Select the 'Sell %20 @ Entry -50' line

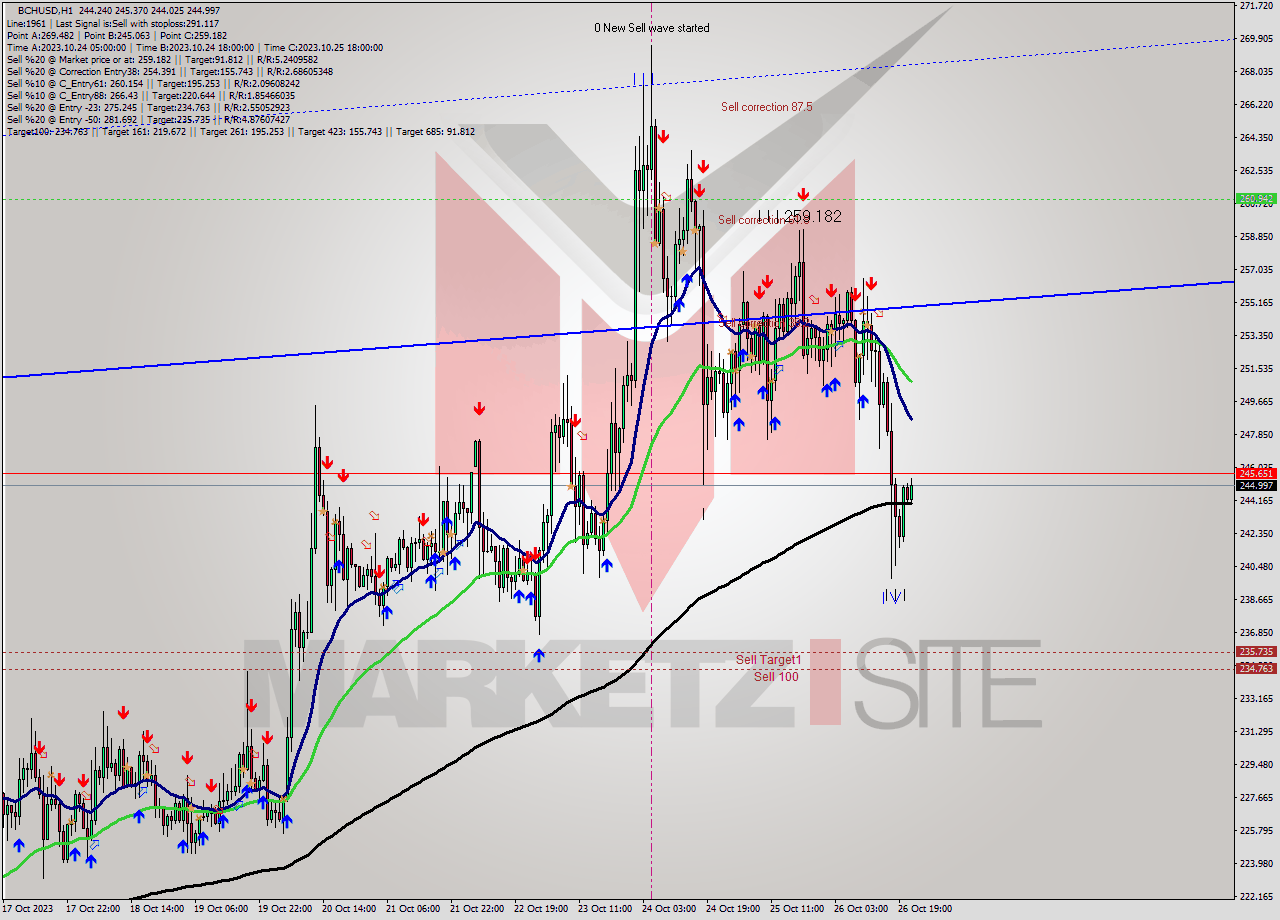[148, 119]
